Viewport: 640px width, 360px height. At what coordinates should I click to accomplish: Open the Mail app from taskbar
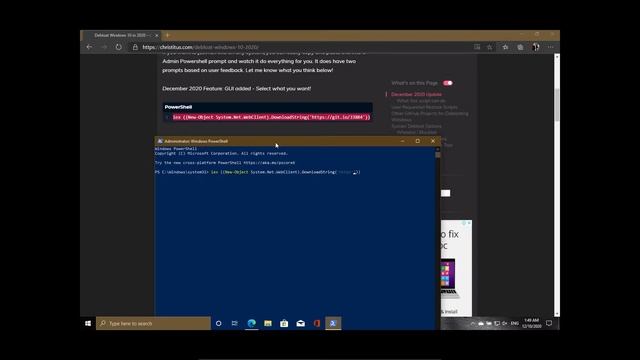click(301, 323)
